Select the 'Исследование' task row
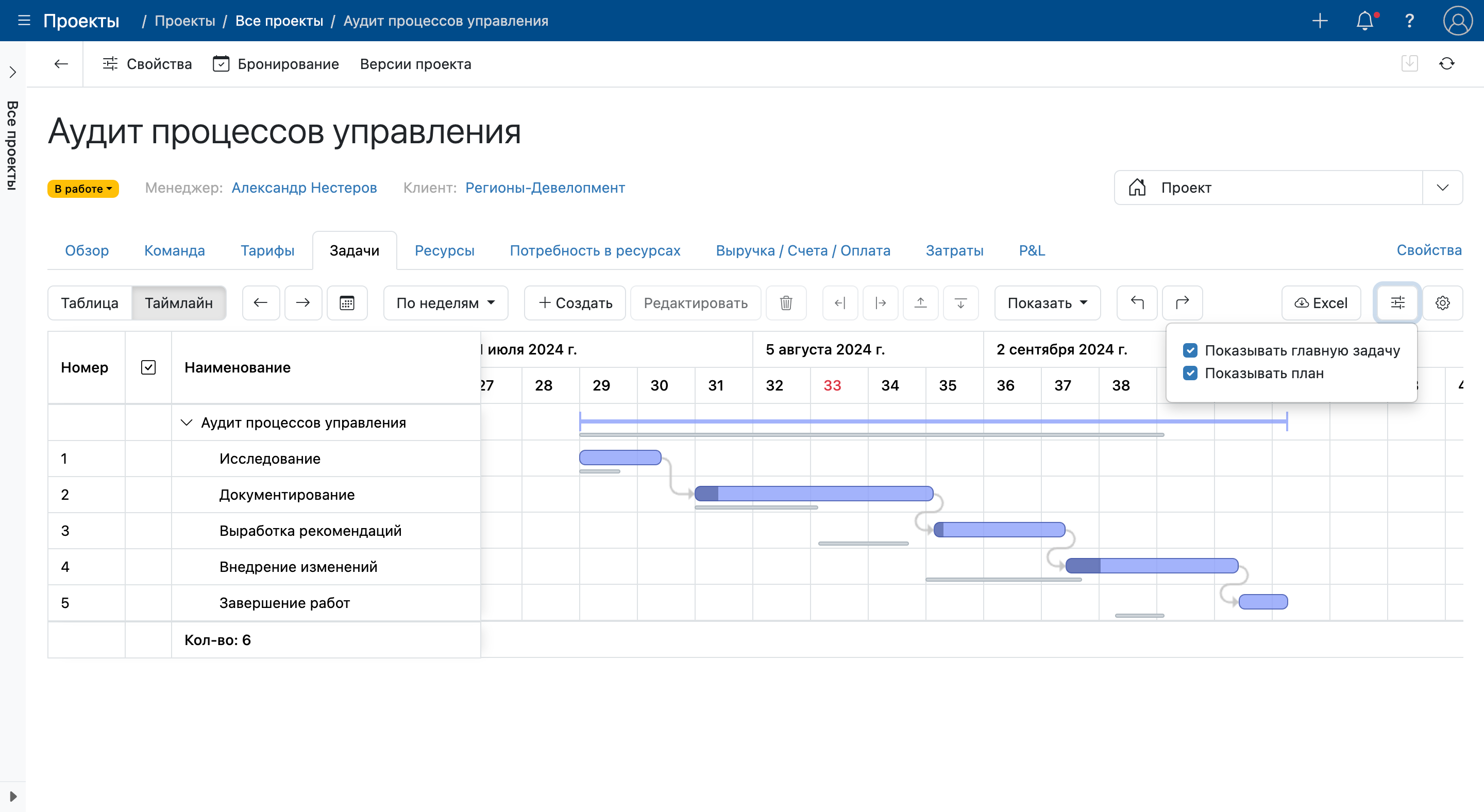1484x812 pixels. (x=264, y=459)
